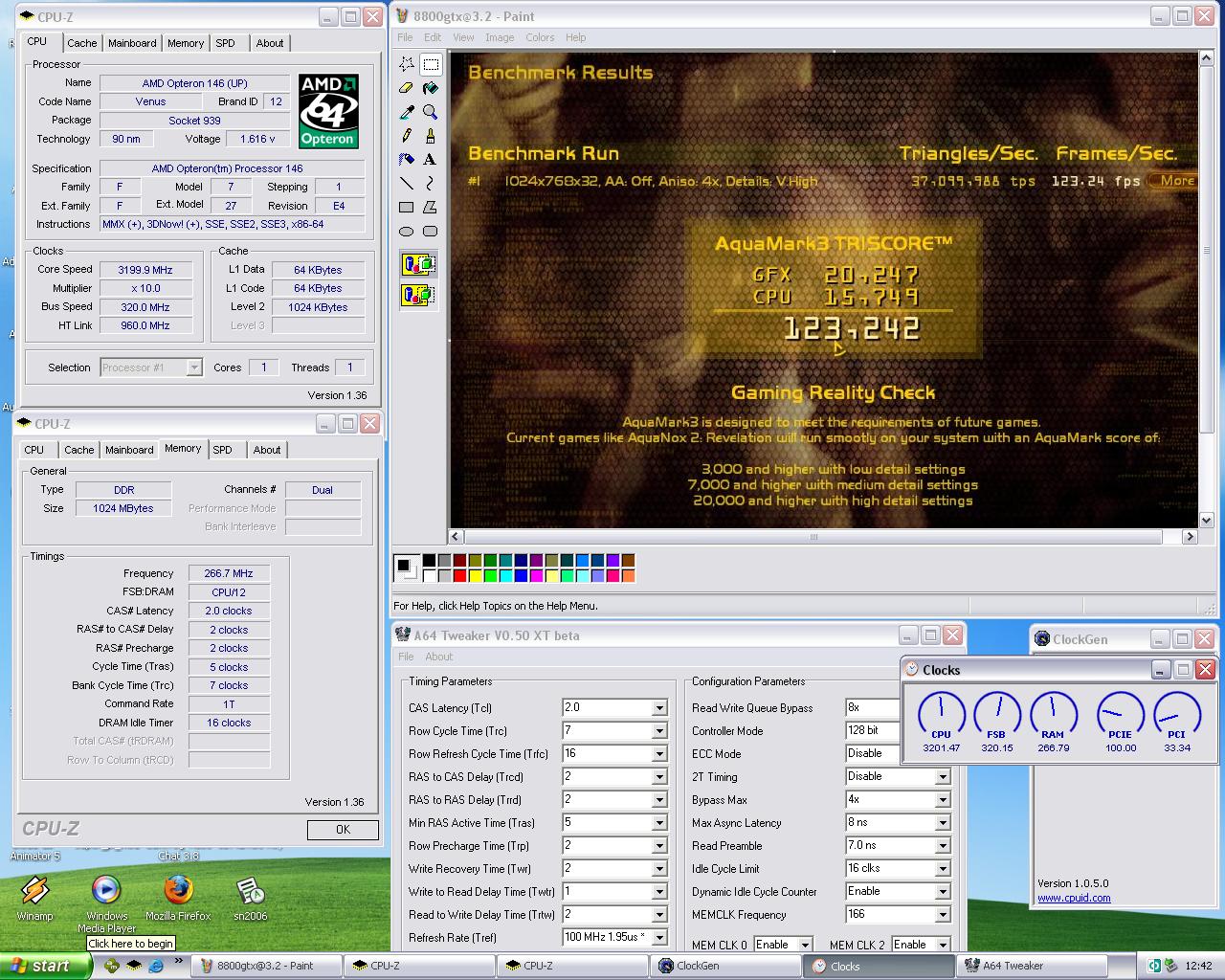
Task: Pick the Rectangle shape tool in Paint
Action: [x=407, y=208]
